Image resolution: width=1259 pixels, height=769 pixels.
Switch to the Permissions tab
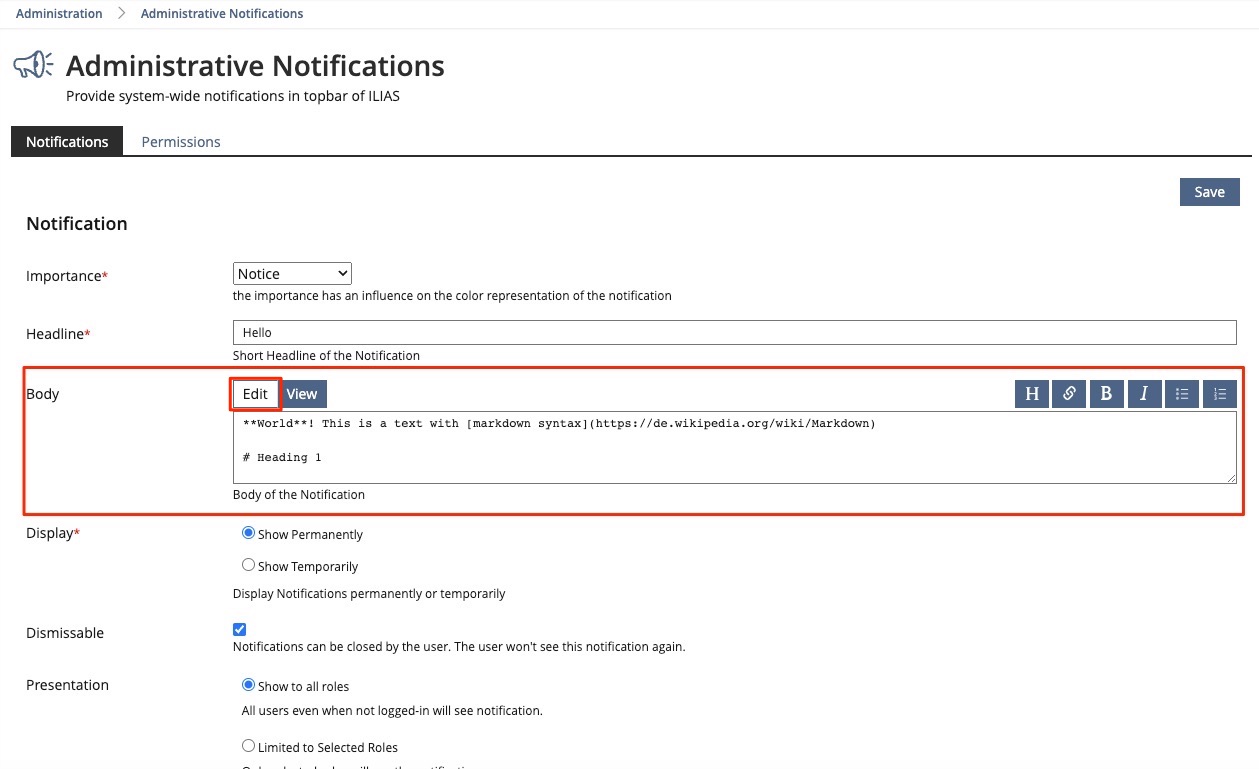pyautogui.click(x=181, y=142)
